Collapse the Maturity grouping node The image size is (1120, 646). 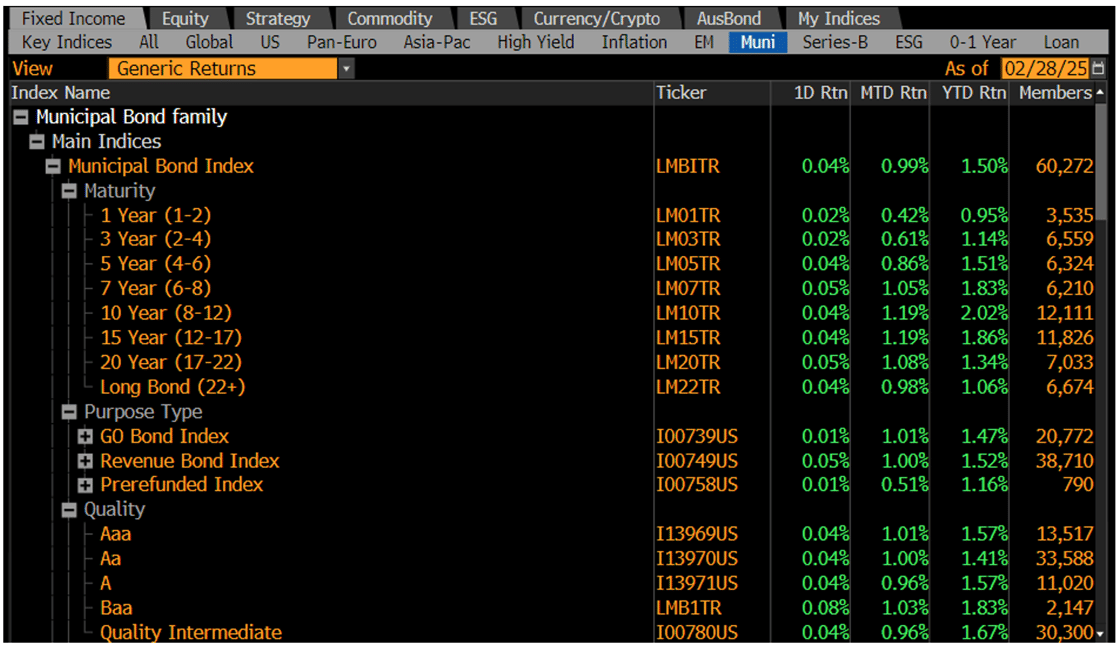pos(69,190)
